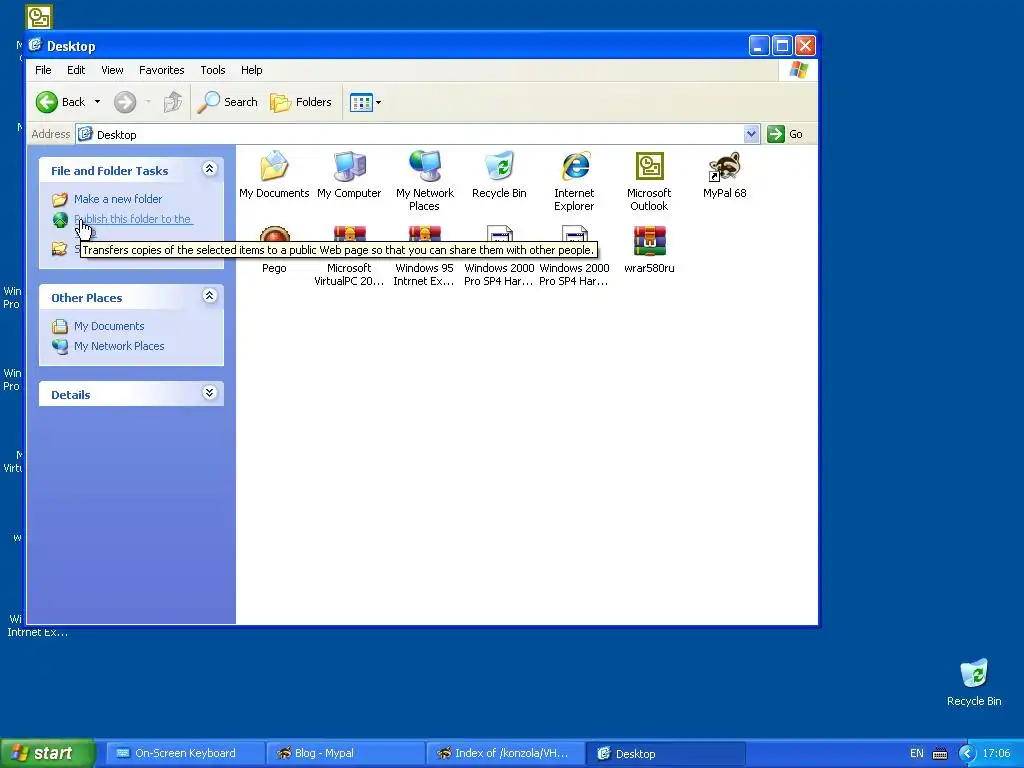Click the publish globe icon in tasks panel
Screen dimensions: 1024x768
point(60,220)
